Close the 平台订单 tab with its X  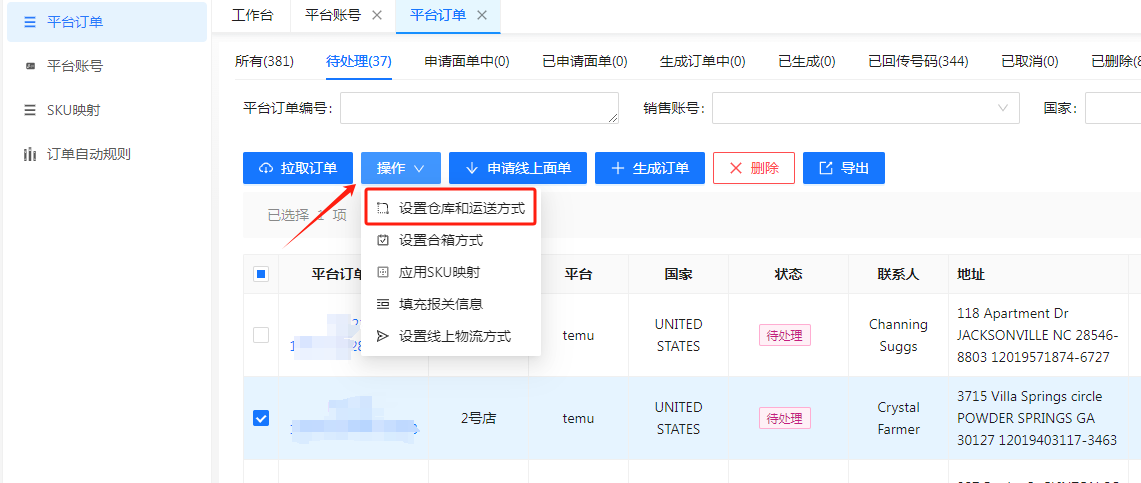[482, 15]
